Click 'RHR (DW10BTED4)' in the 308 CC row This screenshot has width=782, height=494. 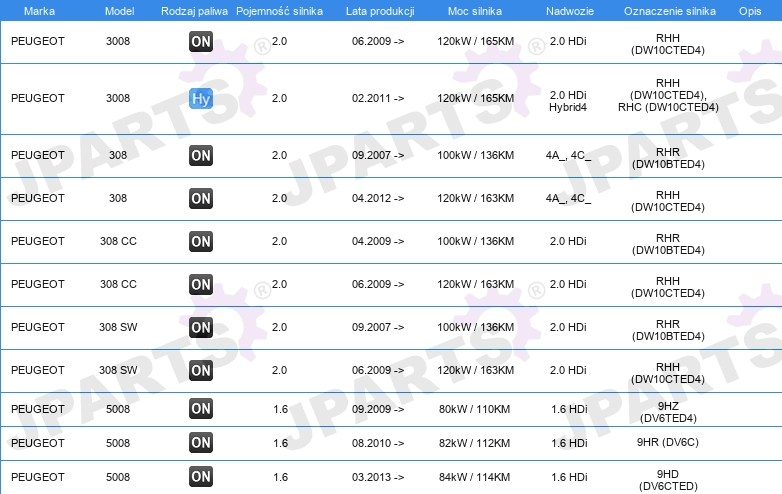coord(668,244)
